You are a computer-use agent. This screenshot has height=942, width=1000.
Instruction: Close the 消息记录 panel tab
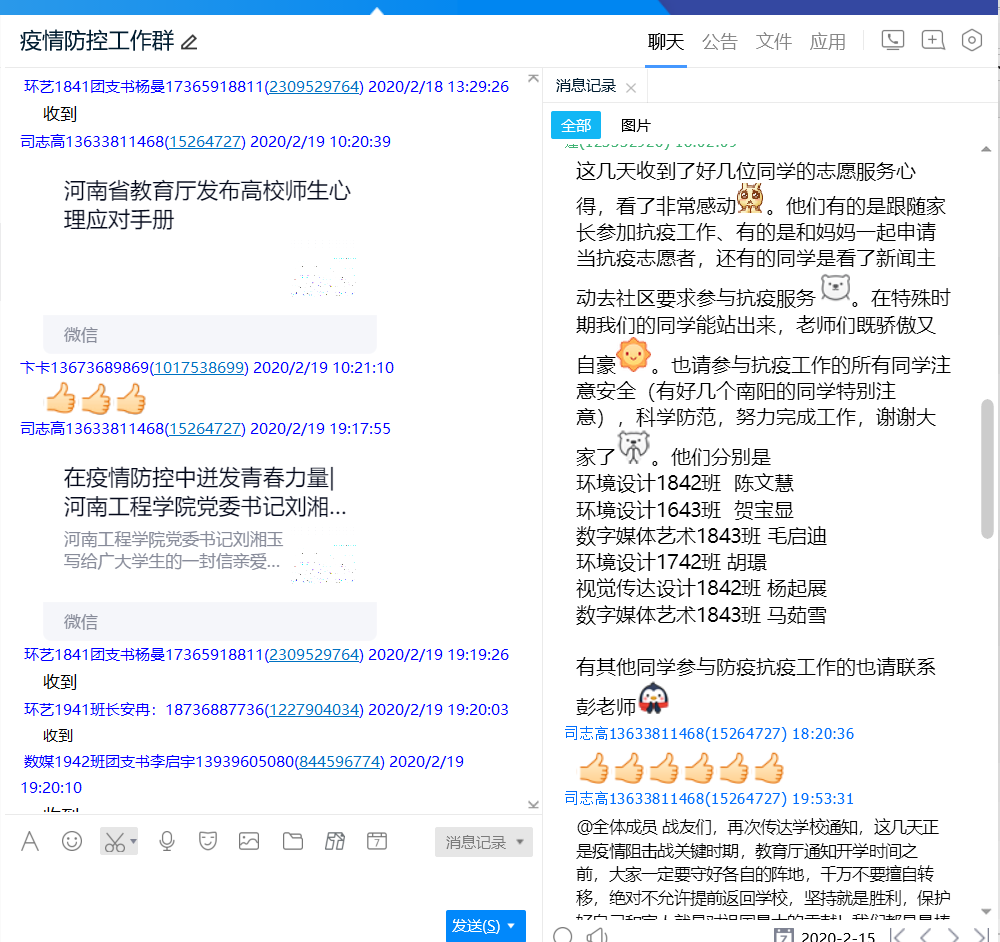click(x=631, y=88)
